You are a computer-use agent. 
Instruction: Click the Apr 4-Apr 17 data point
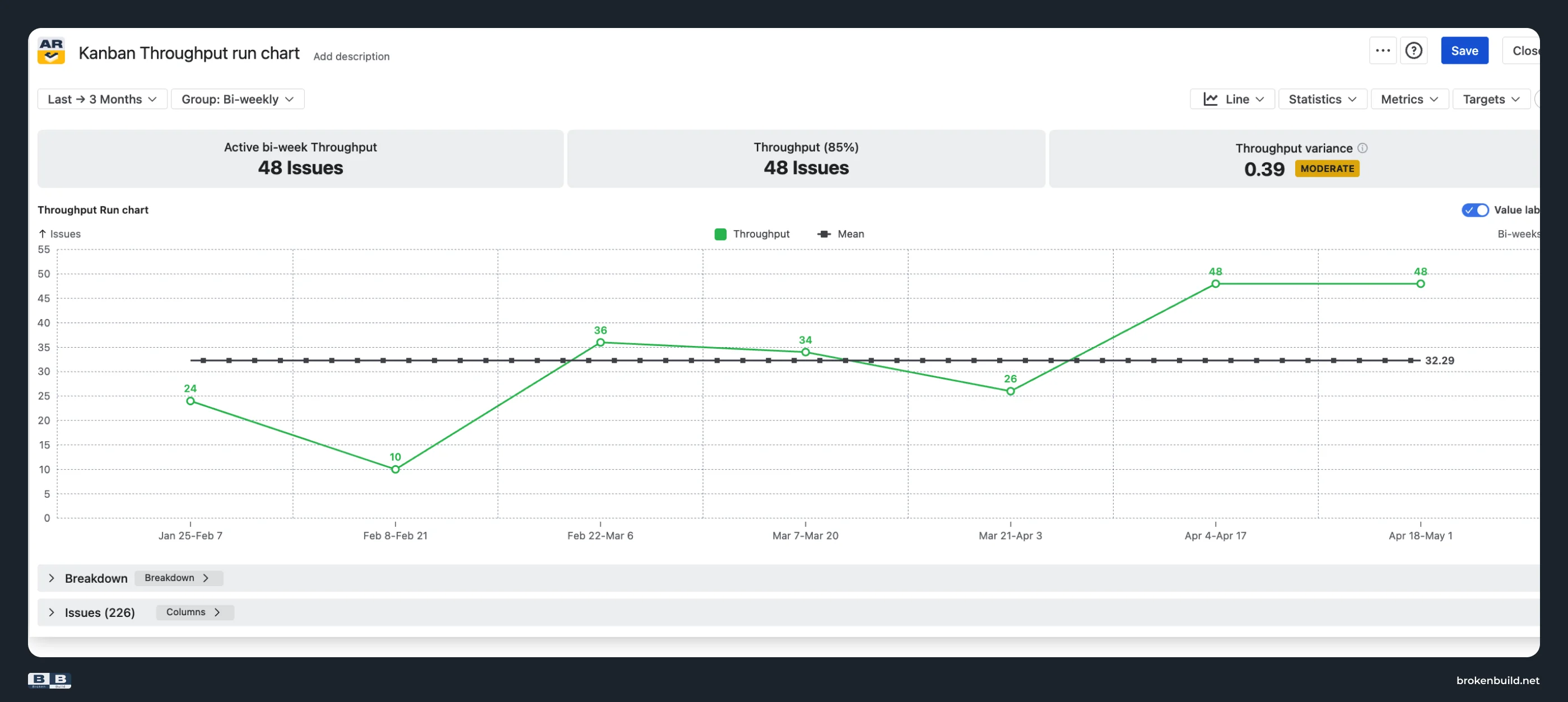click(1215, 283)
